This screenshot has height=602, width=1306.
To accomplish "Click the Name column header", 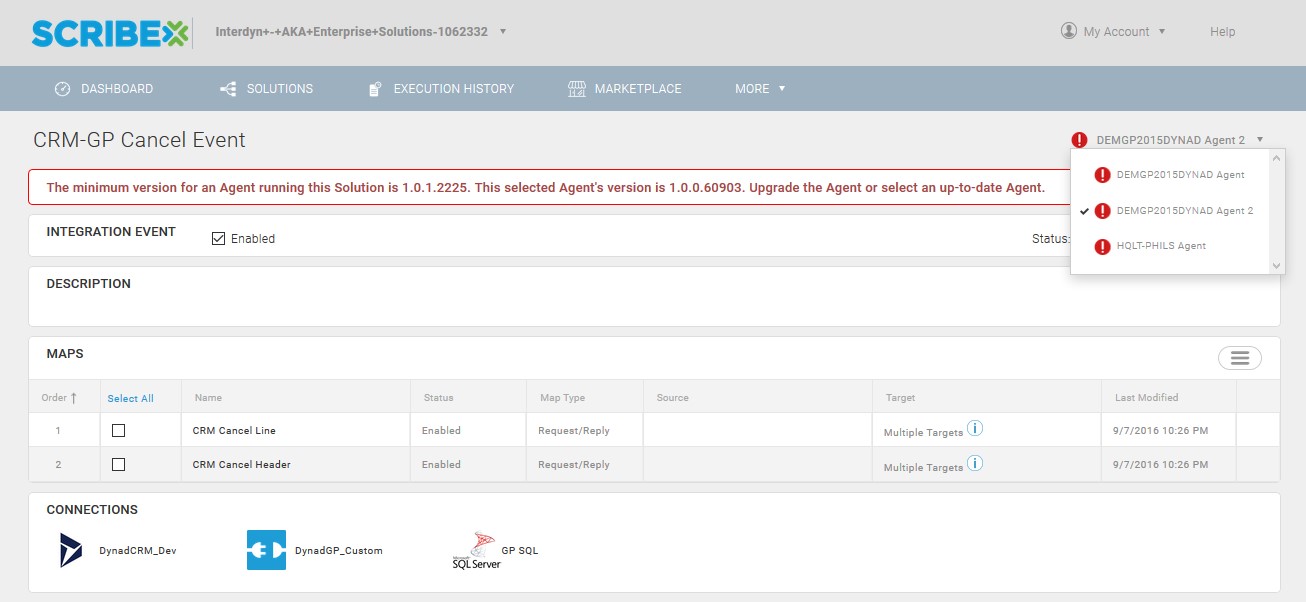I will (x=208, y=397).
